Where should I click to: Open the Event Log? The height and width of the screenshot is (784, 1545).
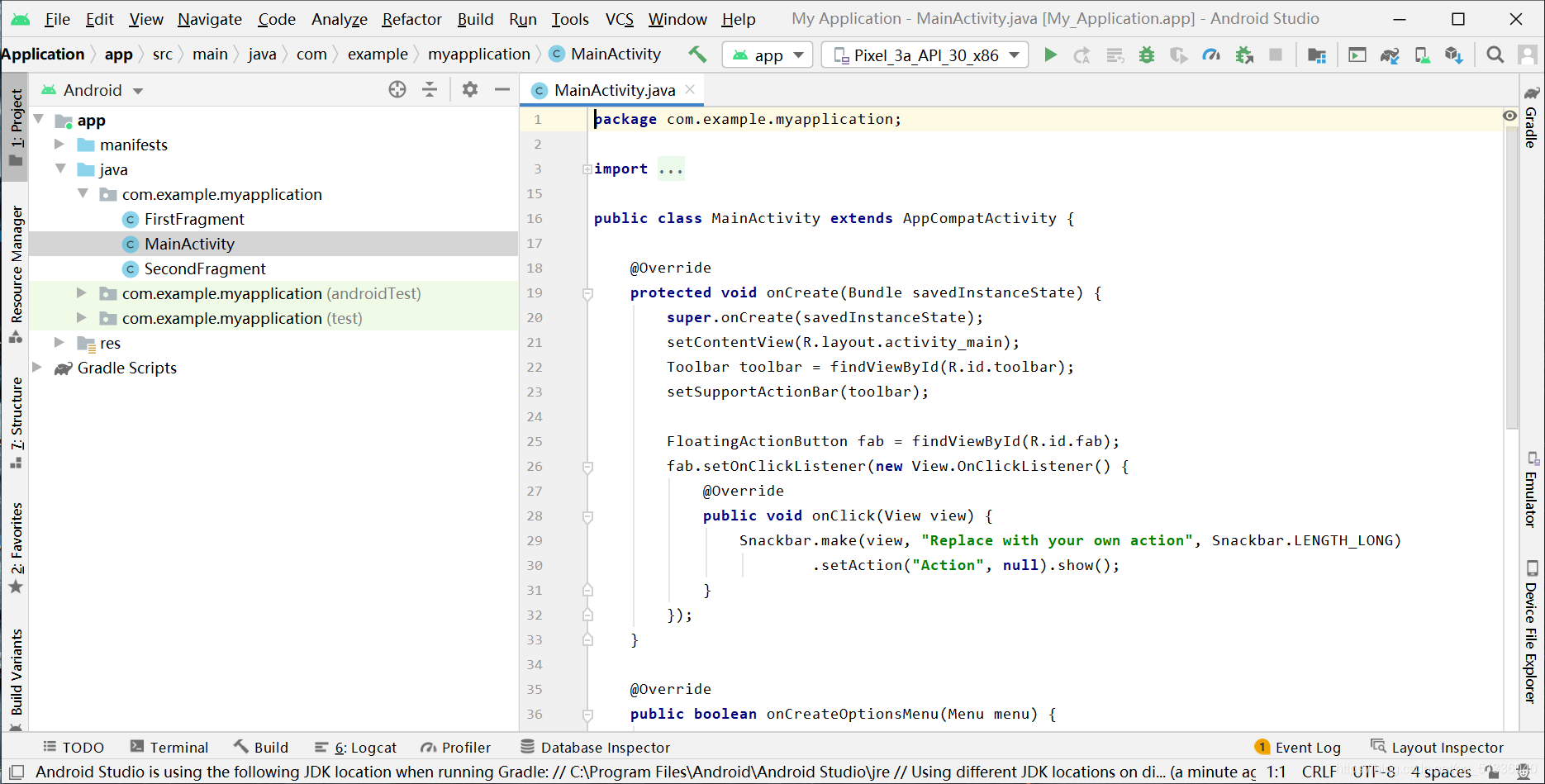click(x=1297, y=747)
